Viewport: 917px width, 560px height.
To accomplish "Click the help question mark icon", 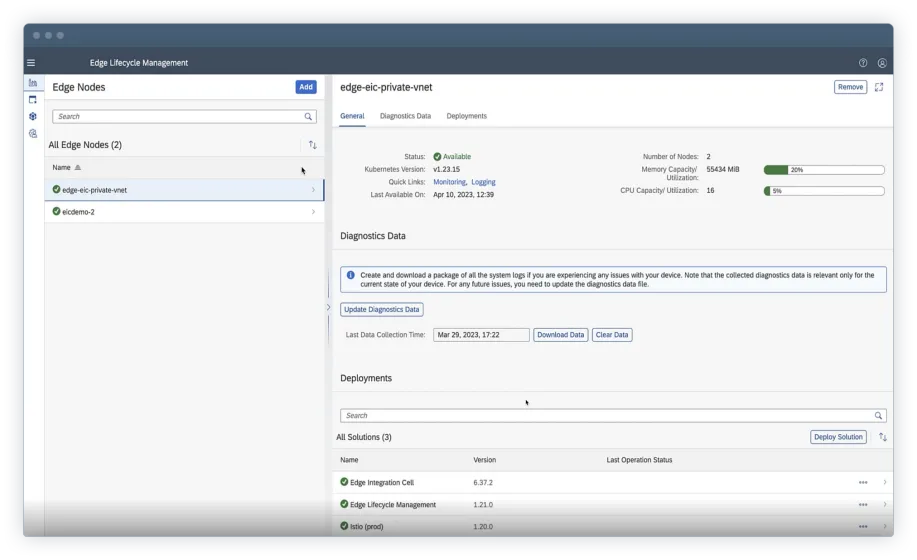I will (863, 63).
